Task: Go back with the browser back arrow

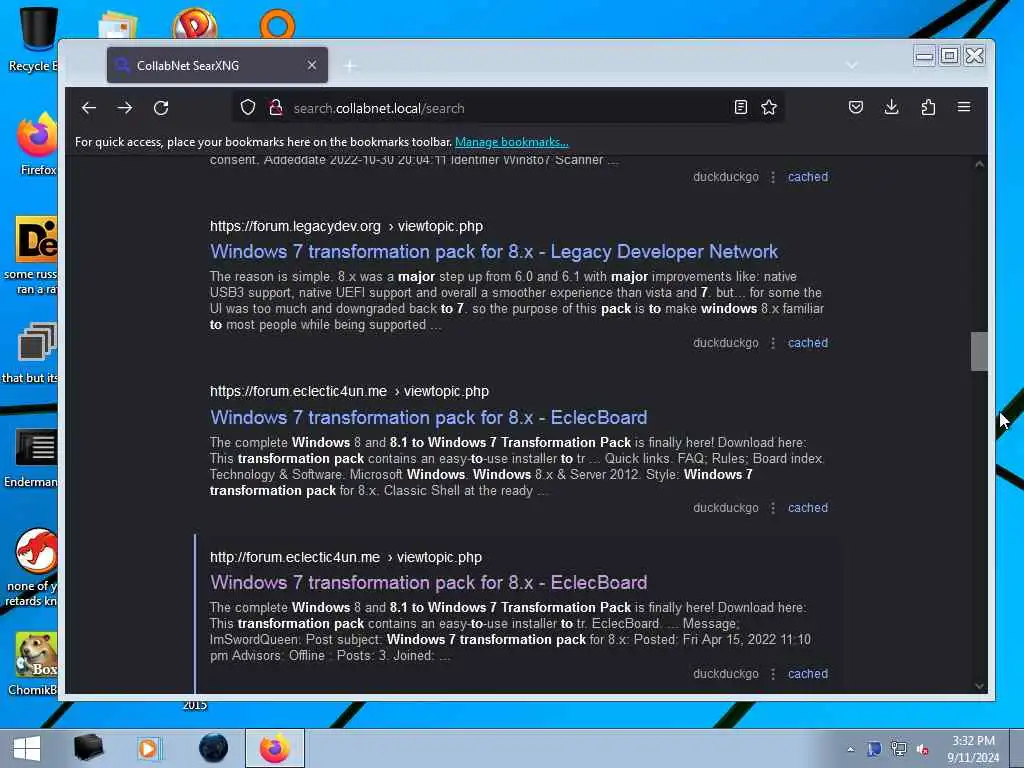Action: (89, 108)
